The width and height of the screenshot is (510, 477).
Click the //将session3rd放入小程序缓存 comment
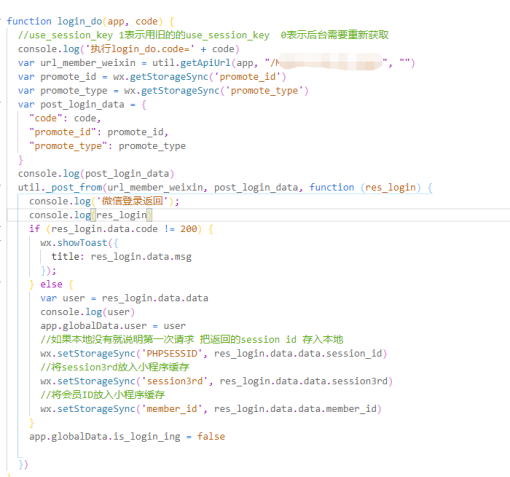[x=115, y=367]
